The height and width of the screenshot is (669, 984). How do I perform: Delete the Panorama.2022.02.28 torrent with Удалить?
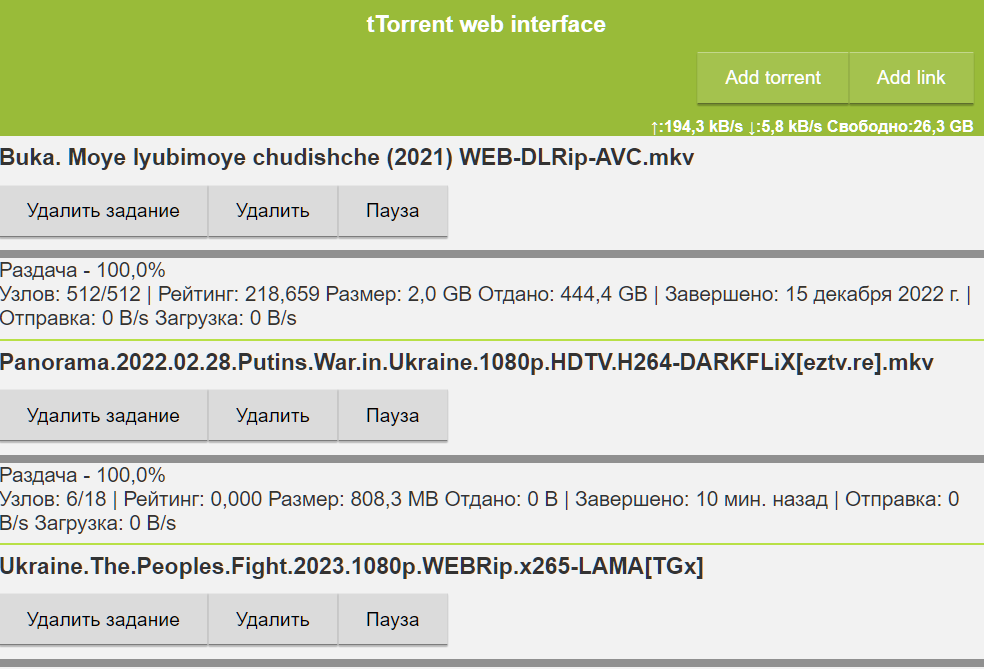[x=273, y=416]
